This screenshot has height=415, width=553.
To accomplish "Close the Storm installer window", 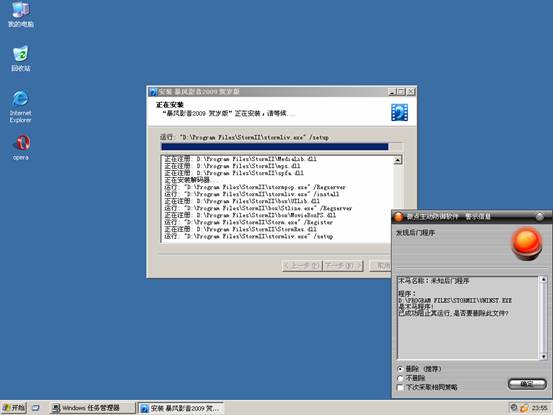I will (x=411, y=92).
